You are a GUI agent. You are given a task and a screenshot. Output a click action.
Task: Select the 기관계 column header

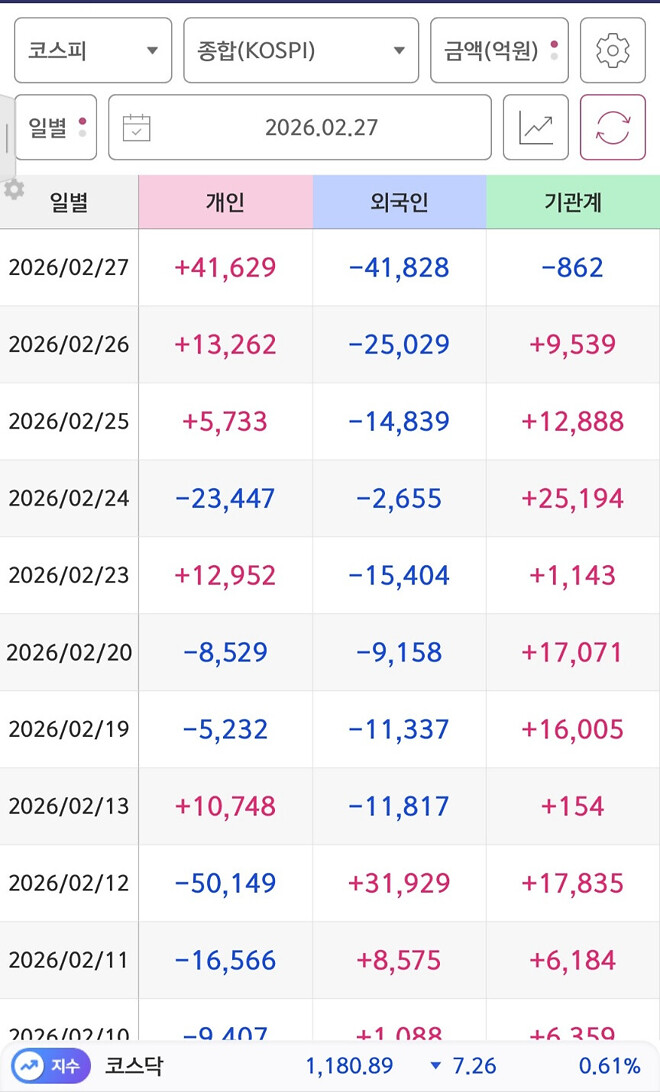point(573,203)
